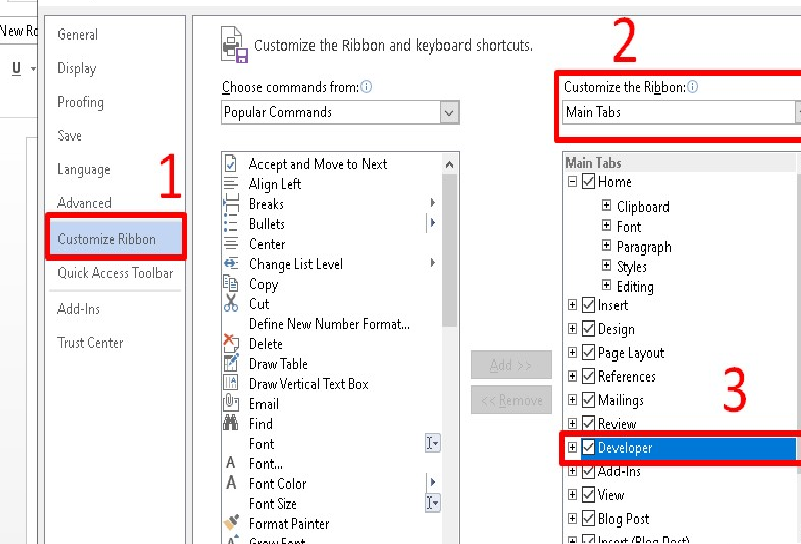
Task: Click the Customize Ribbon header icon
Action: (234, 45)
